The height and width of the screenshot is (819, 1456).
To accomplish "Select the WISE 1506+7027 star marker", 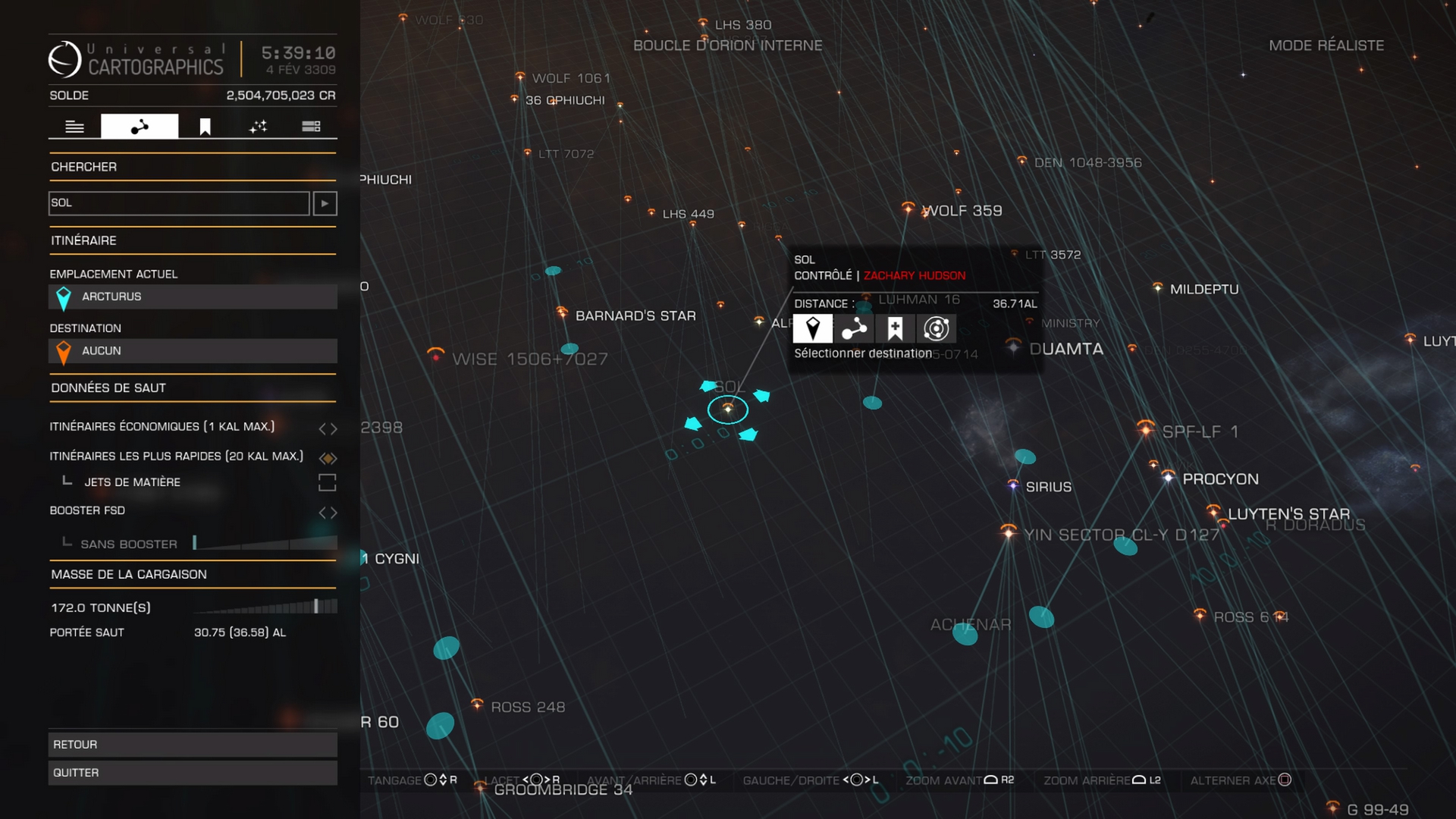I will 436,355.
